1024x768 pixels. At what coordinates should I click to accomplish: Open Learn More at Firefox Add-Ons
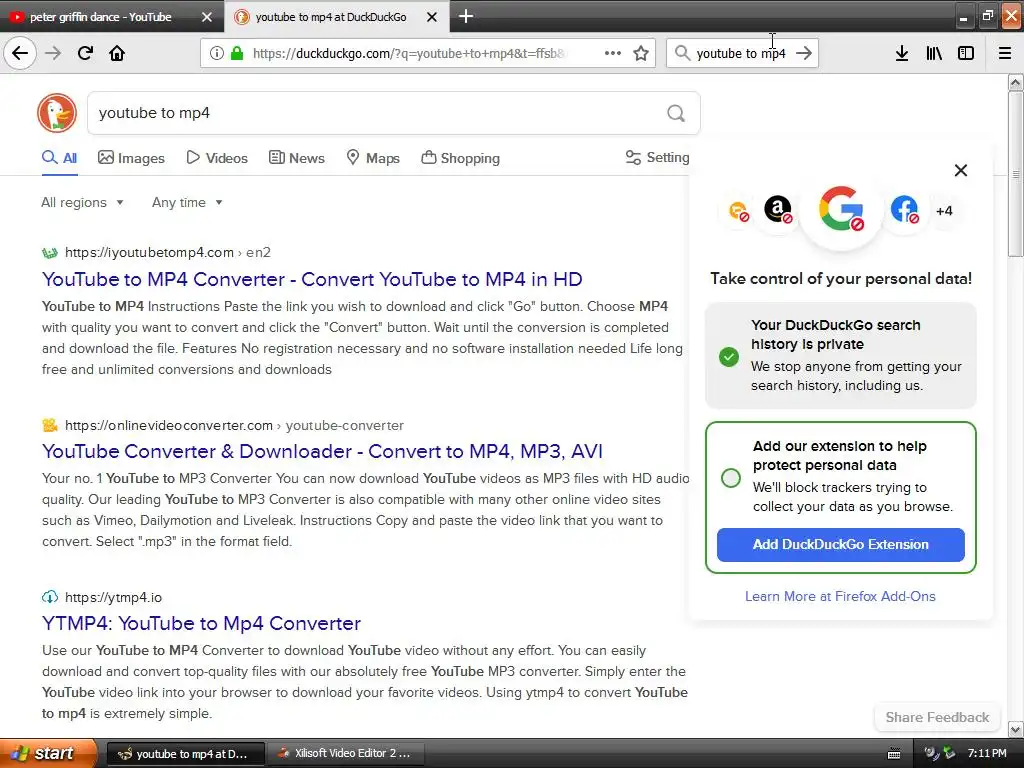840,596
